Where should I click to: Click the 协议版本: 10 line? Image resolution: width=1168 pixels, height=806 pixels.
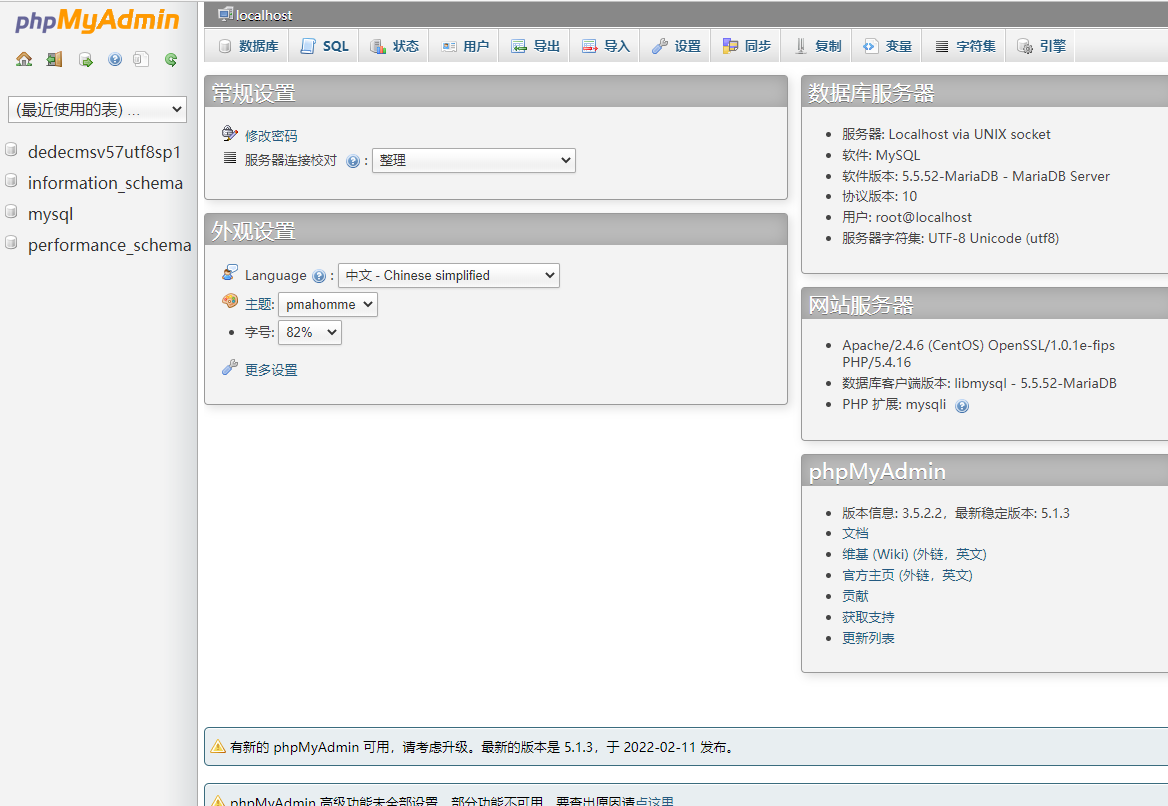(x=880, y=196)
